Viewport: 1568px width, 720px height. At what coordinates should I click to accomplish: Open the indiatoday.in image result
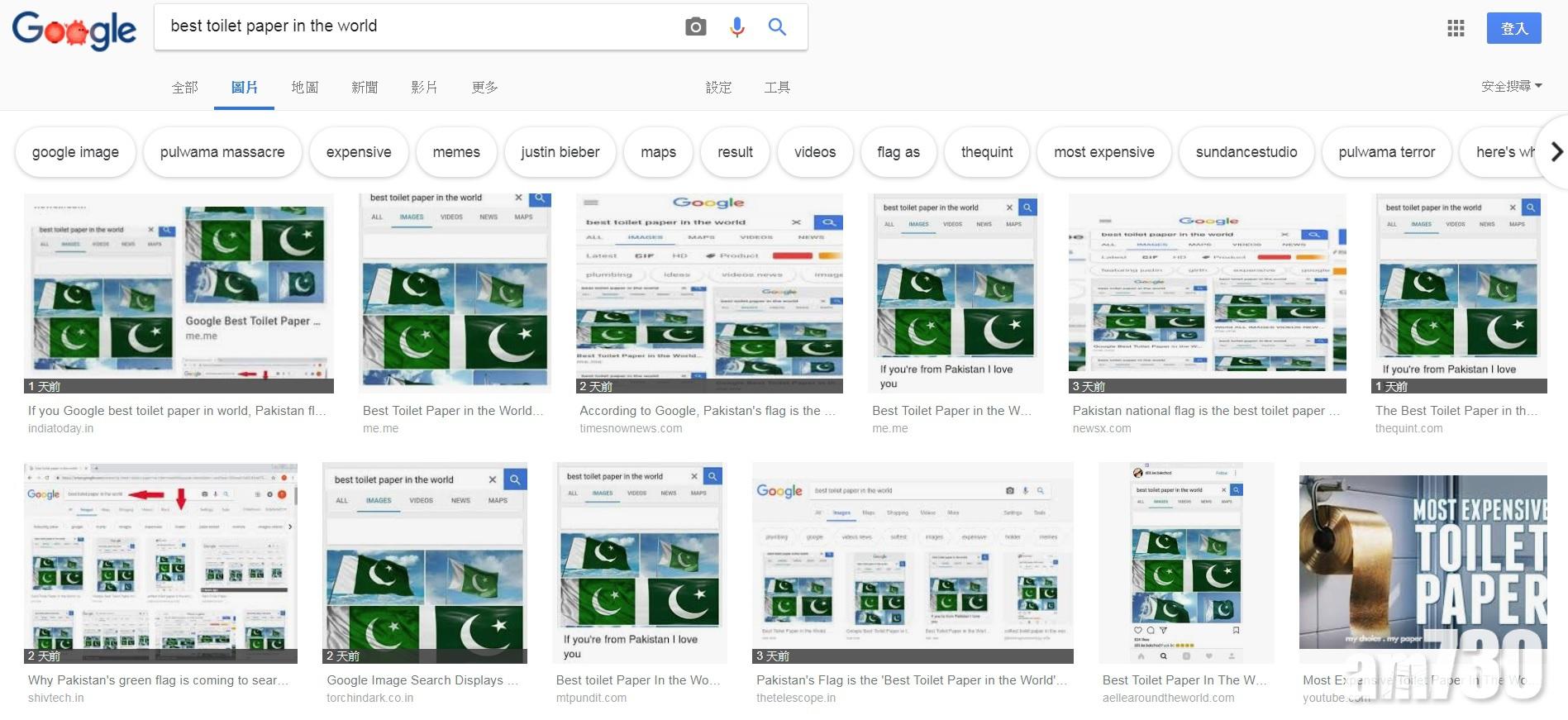coord(179,293)
